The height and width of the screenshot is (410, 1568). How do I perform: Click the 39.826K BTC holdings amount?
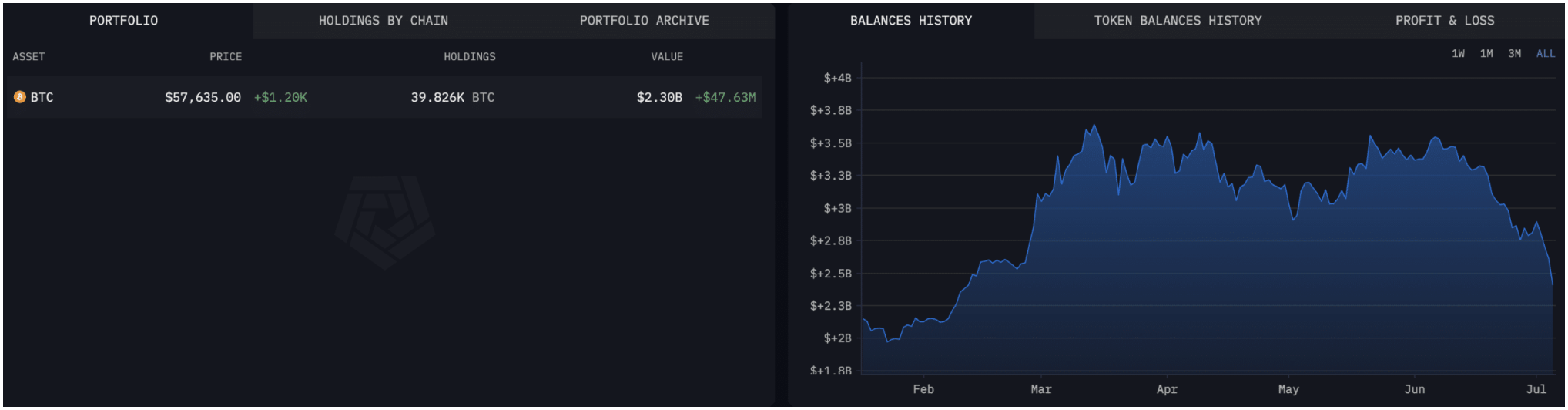pos(453,97)
